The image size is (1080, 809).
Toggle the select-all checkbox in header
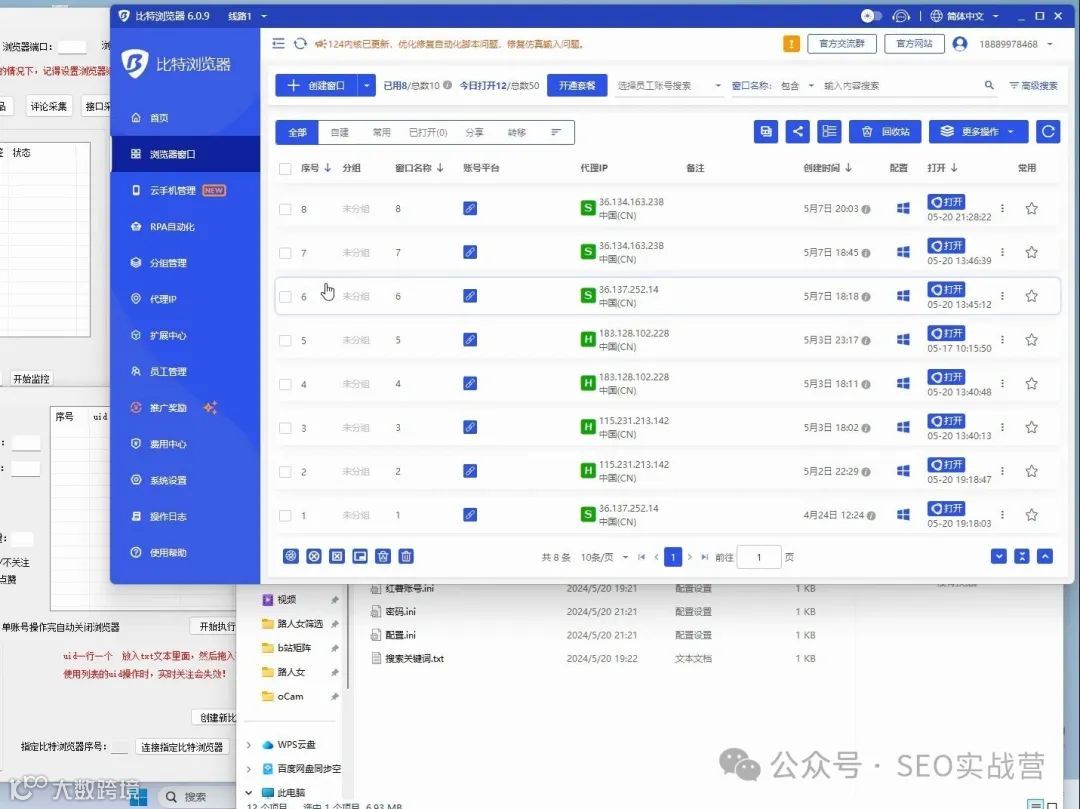285,169
